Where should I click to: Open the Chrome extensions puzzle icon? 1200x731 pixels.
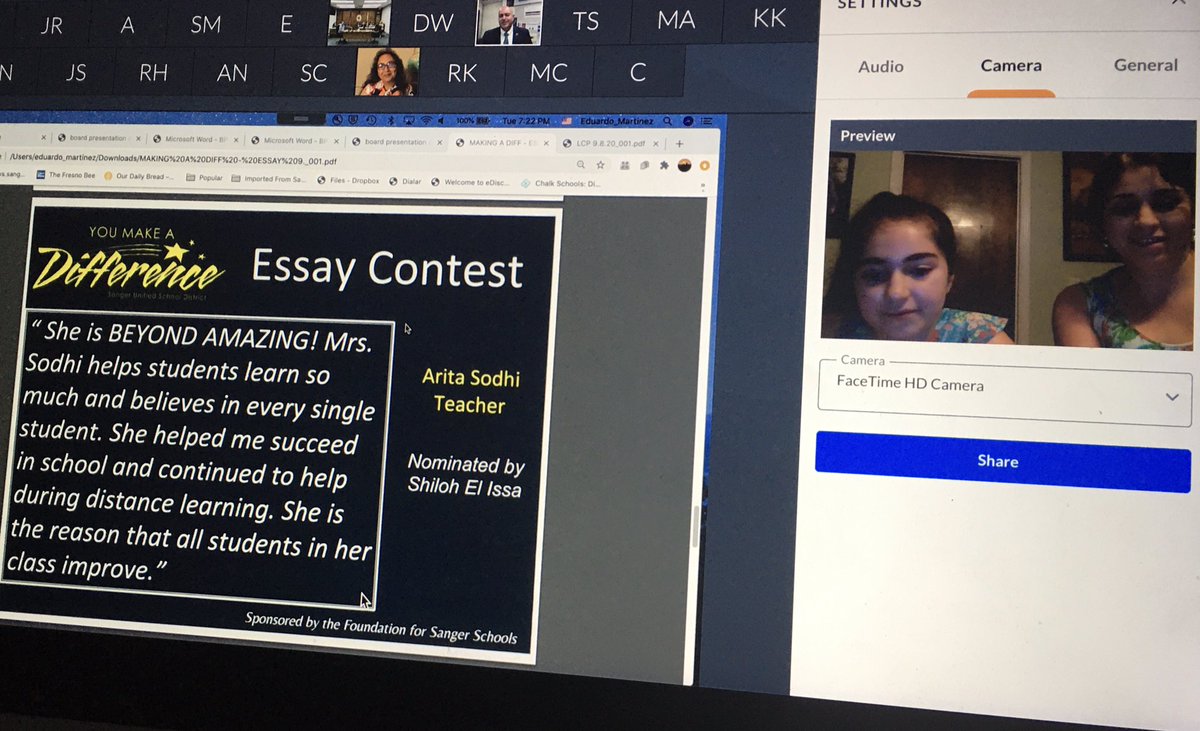(664, 166)
